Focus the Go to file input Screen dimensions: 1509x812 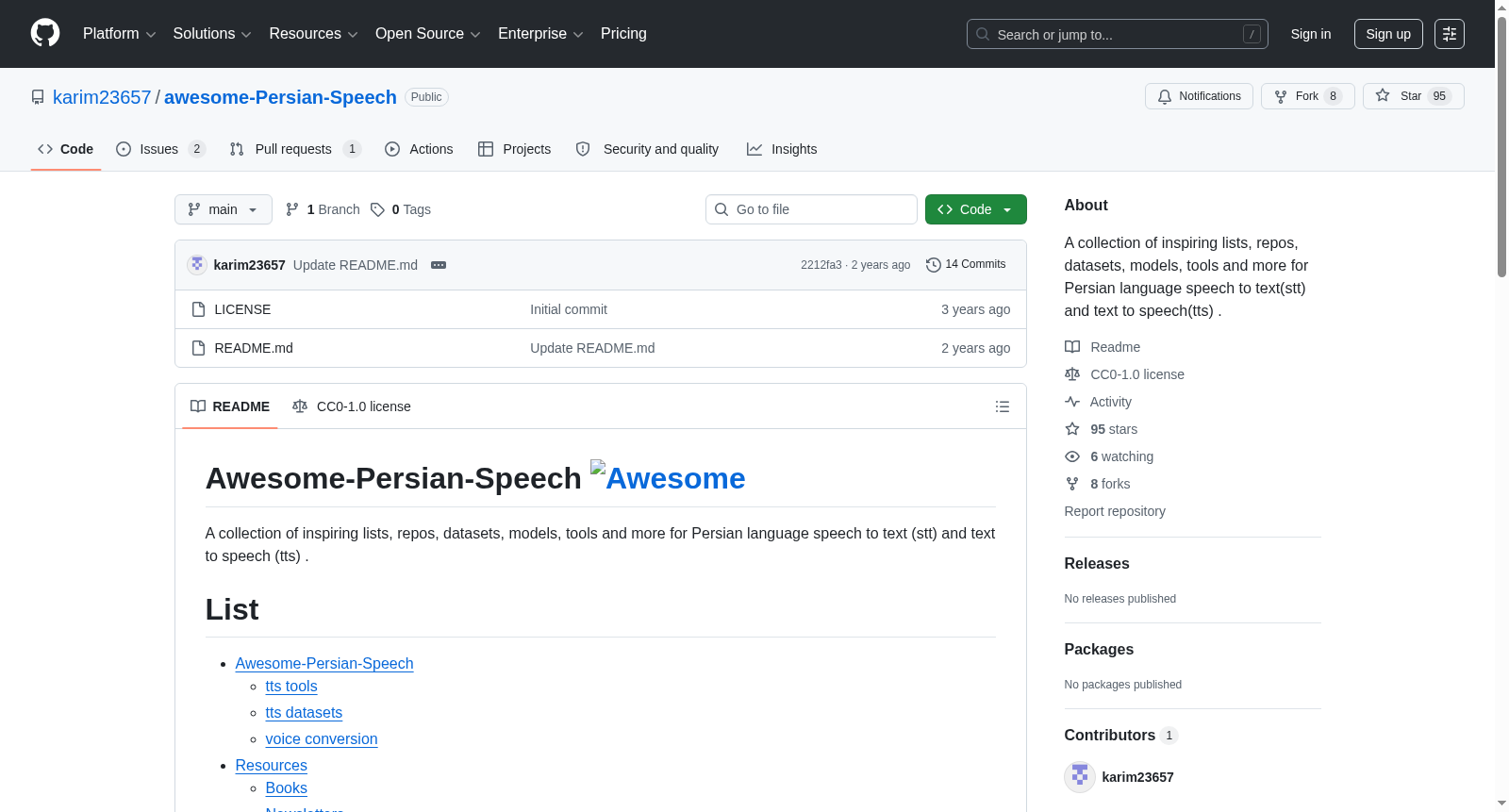811,209
